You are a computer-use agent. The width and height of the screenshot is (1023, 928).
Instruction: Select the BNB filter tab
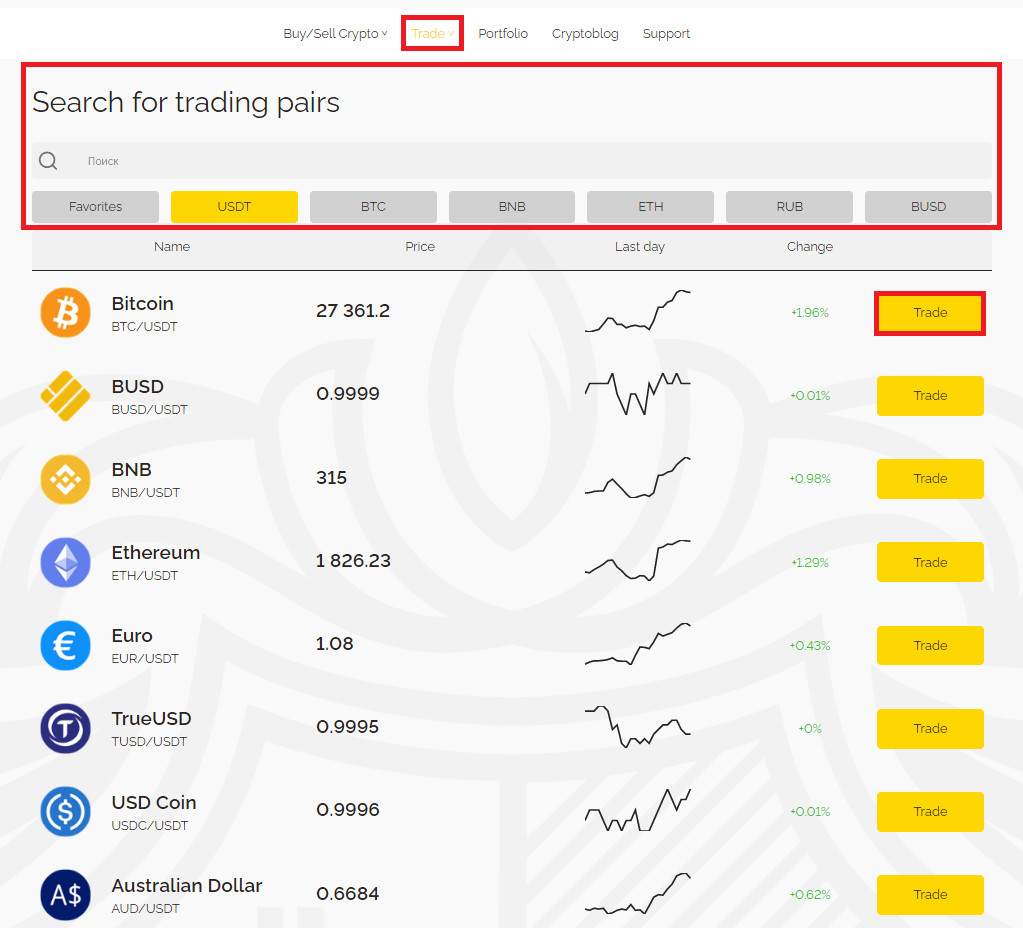tap(512, 207)
